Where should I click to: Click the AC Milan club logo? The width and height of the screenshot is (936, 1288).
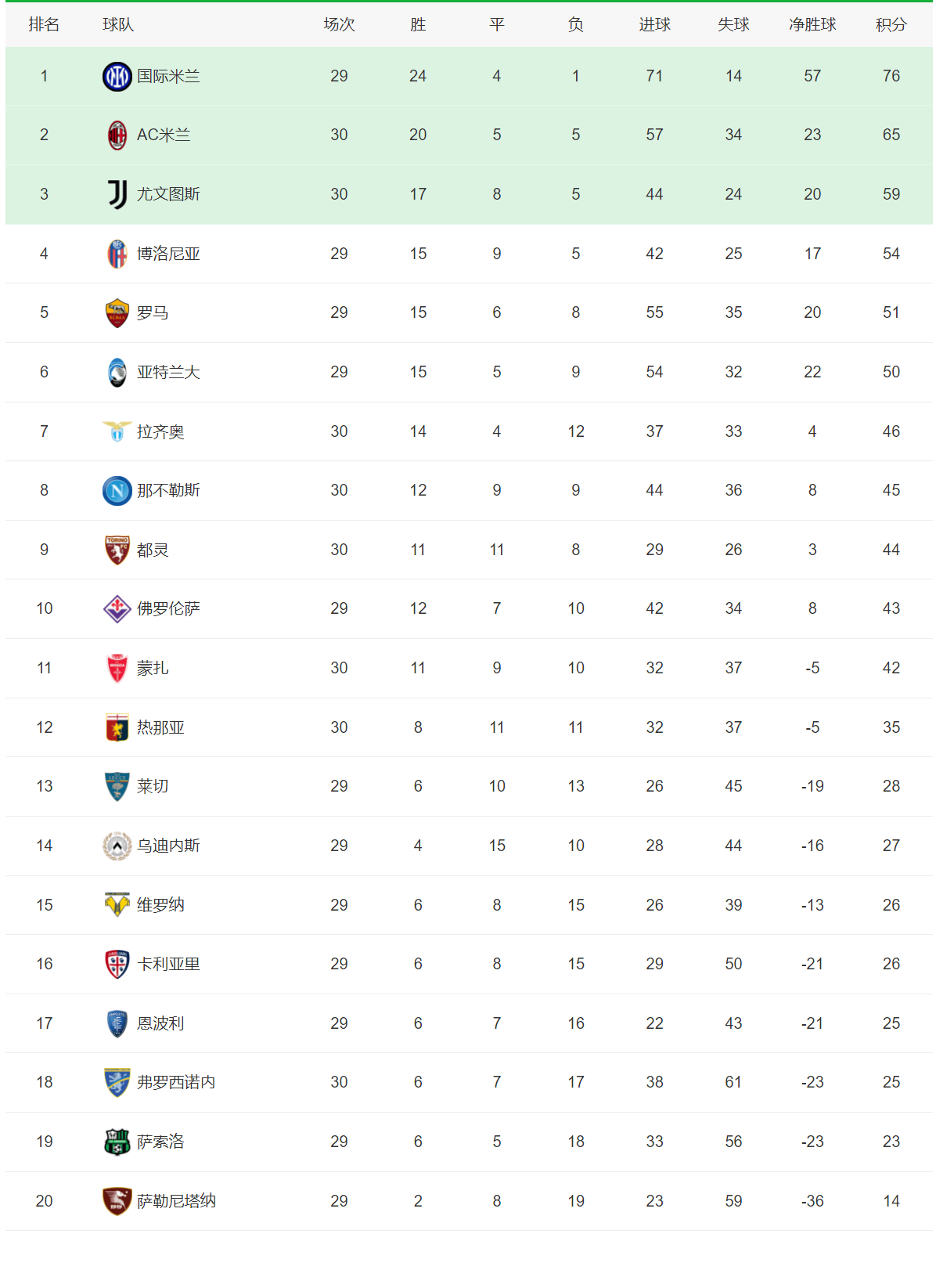[x=117, y=135]
